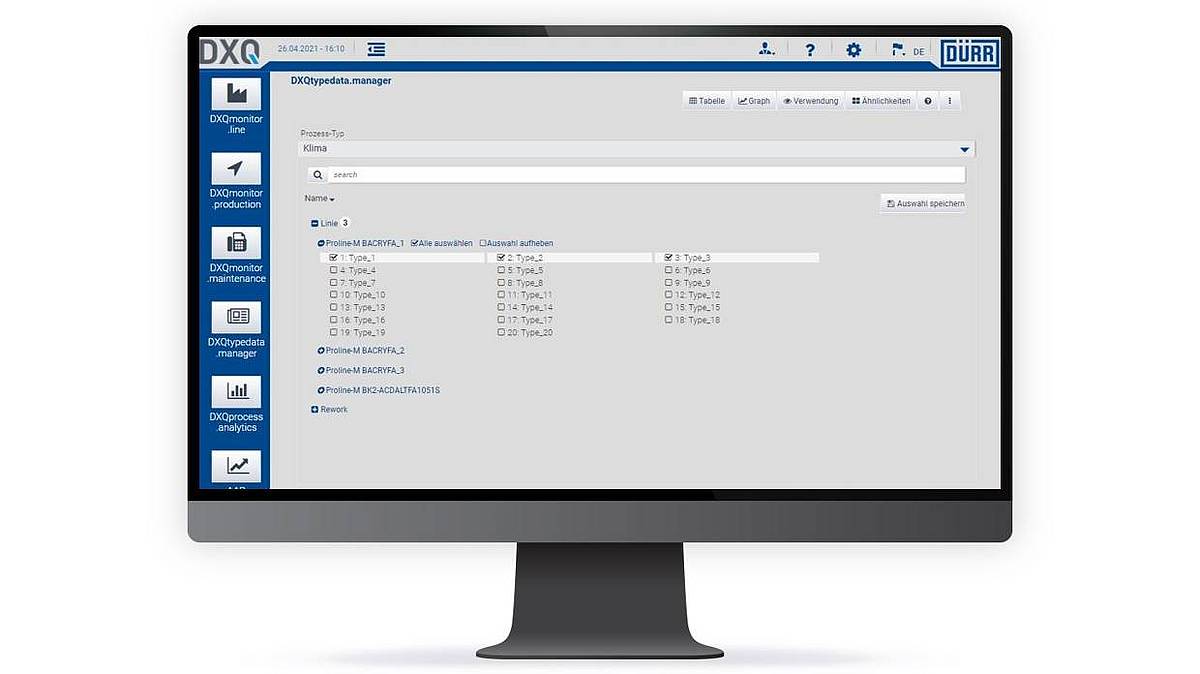Open the Prozess-Typ Klima dropdown

pyautogui.click(x=637, y=149)
